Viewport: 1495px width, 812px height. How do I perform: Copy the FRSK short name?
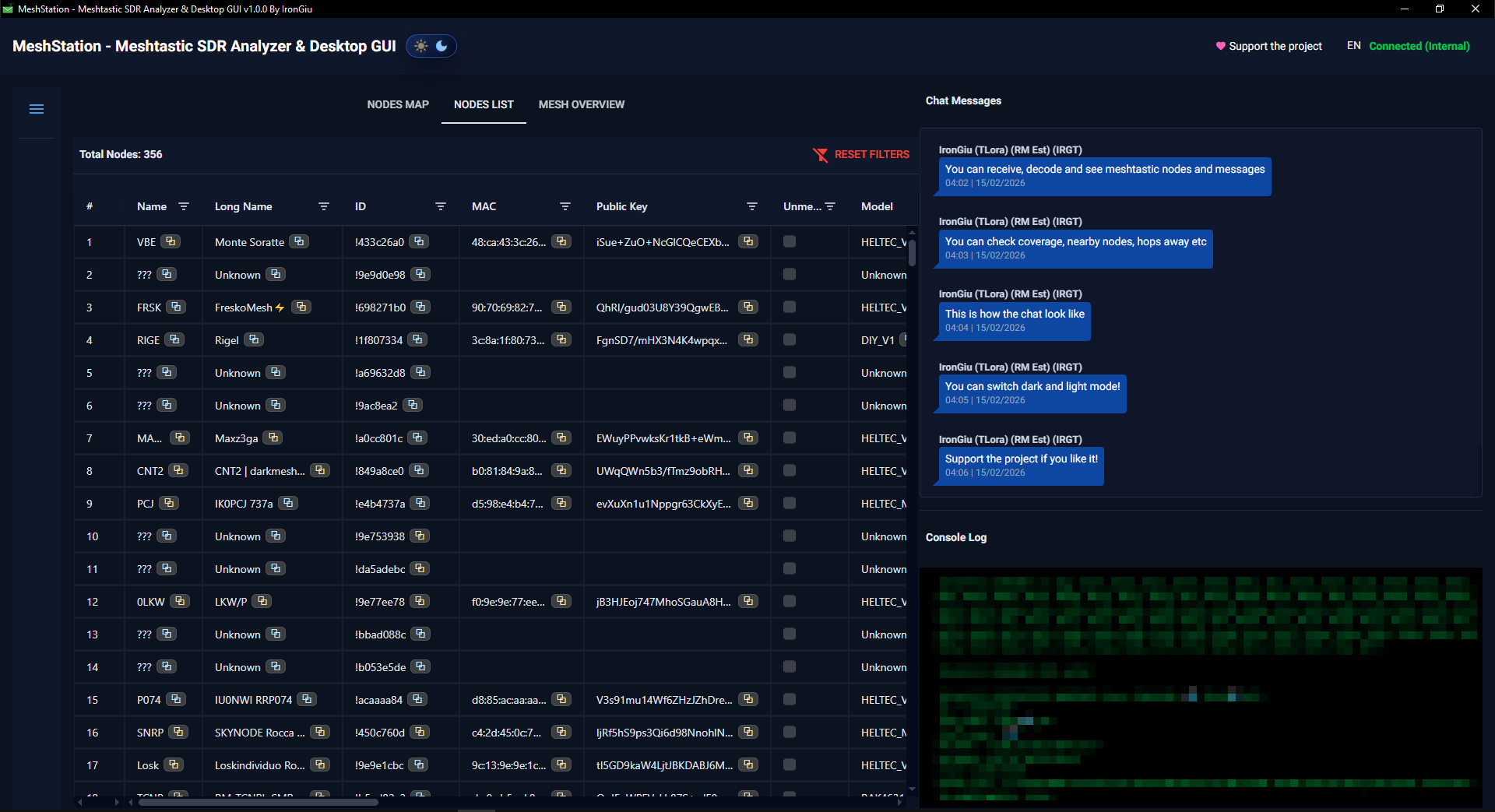pos(176,307)
